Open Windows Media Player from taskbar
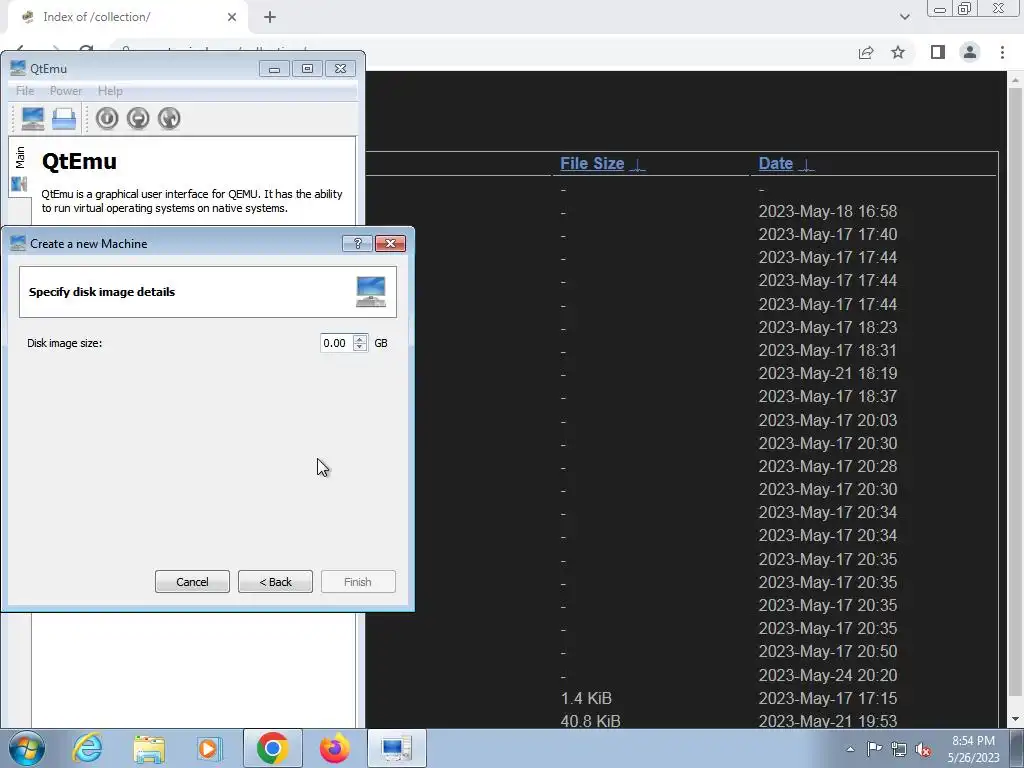 (209, 748)
